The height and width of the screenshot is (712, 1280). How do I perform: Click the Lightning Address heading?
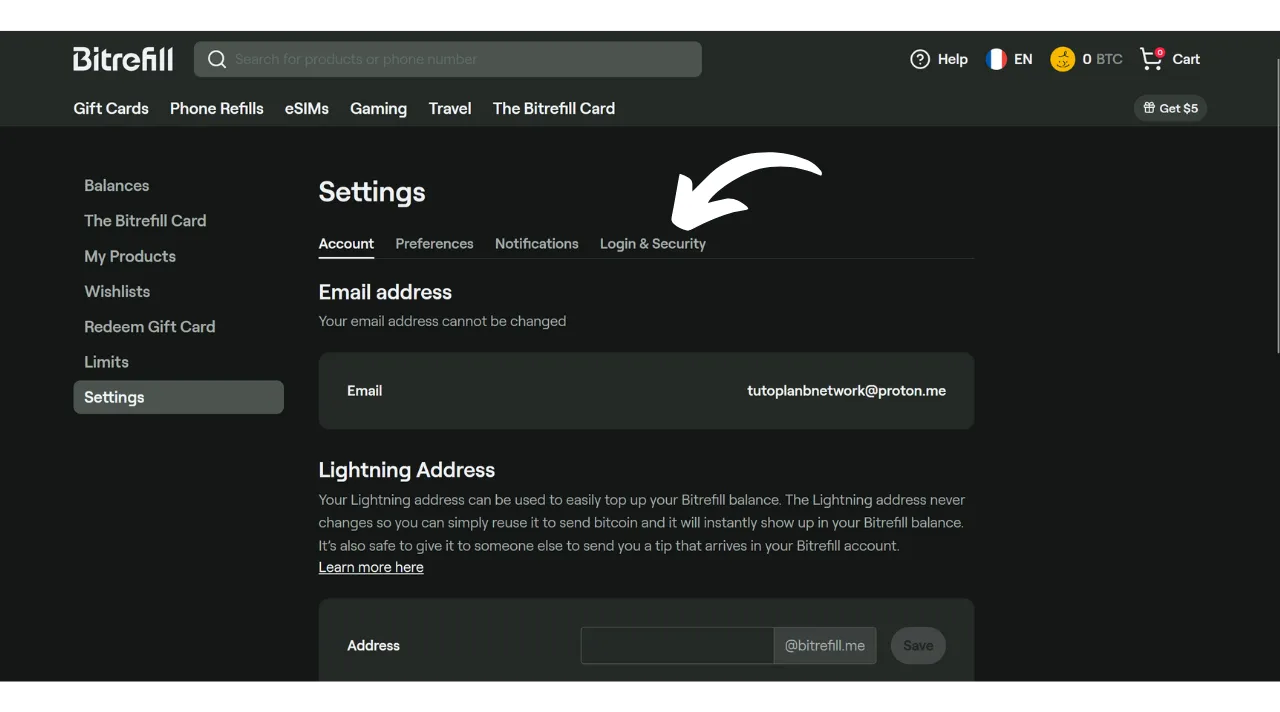tap(407, 470)
